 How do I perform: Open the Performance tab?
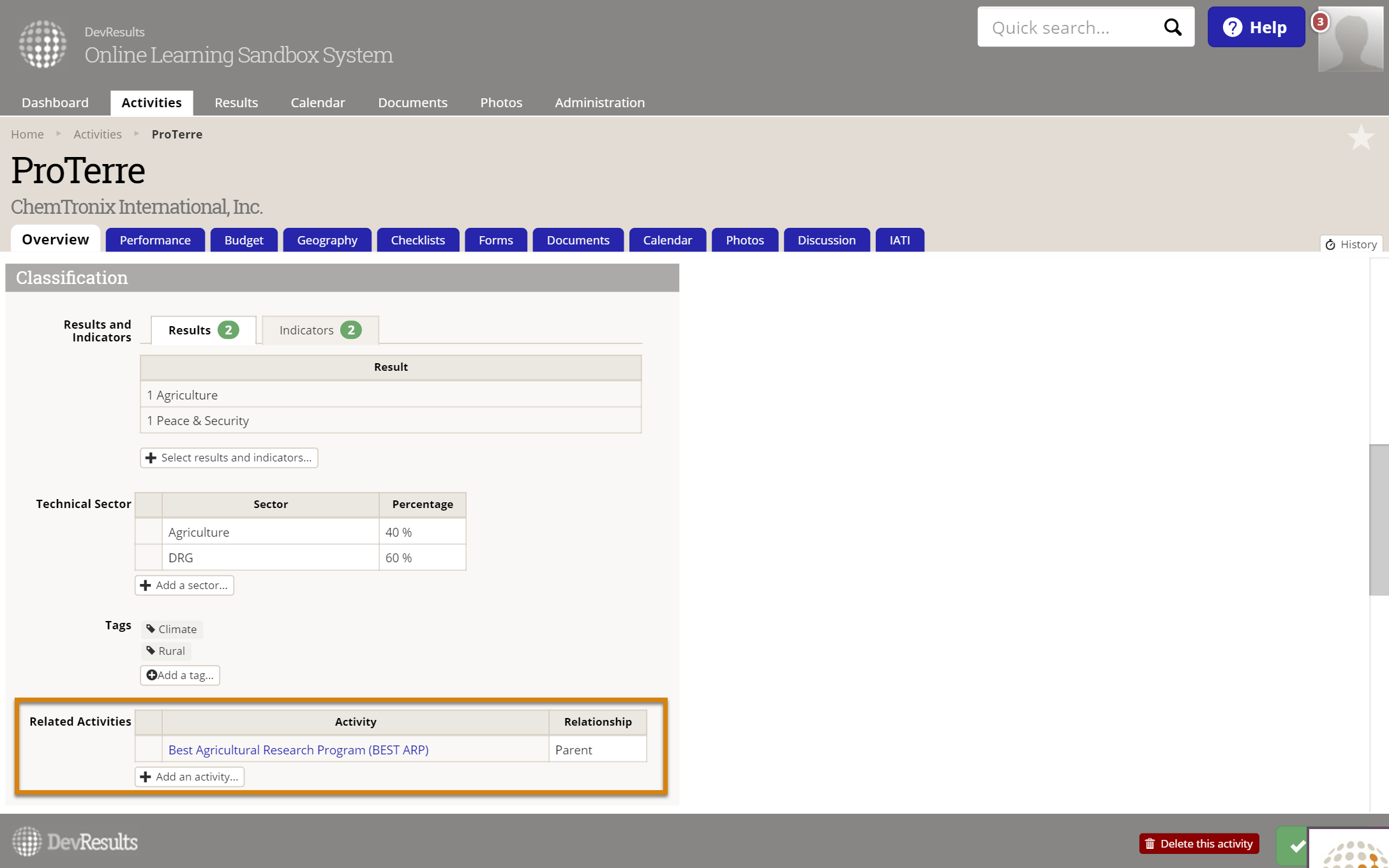click(x=155, y=240)
